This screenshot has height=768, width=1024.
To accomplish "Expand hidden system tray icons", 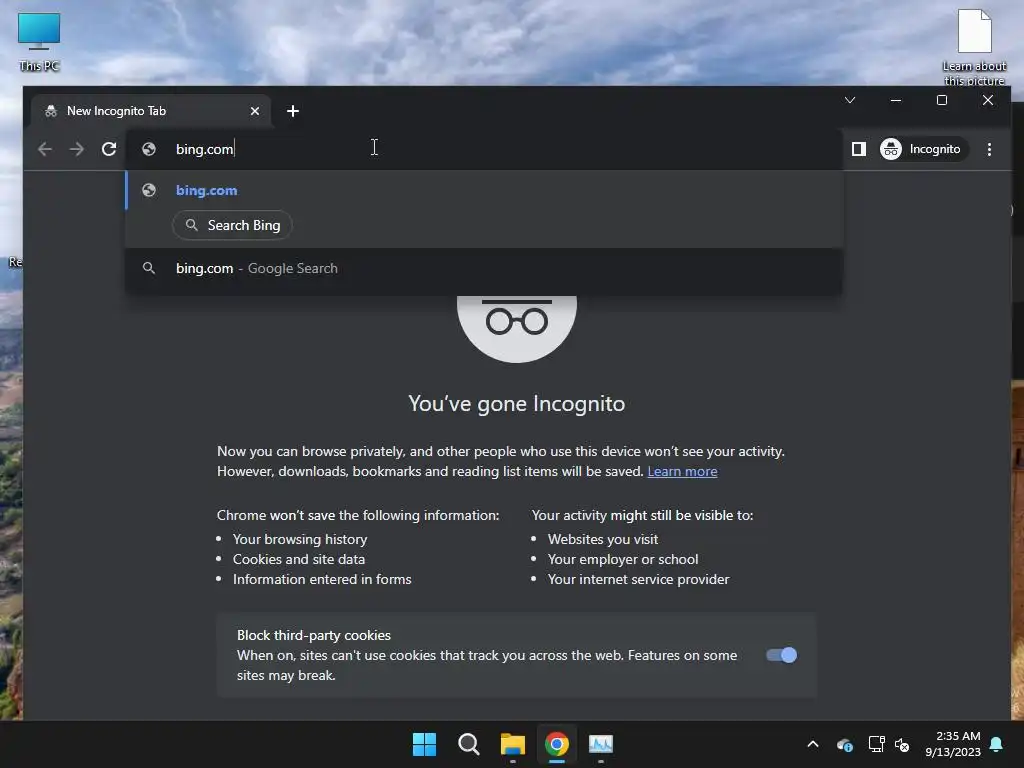I will pyautogui.click(x=813, y=744).
